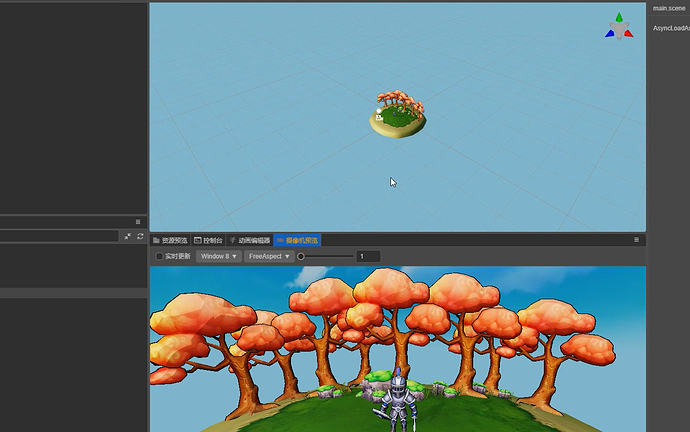Open the 动画编辑器 animation editor tab
690x432 pixels.
(x=250, y=240)
